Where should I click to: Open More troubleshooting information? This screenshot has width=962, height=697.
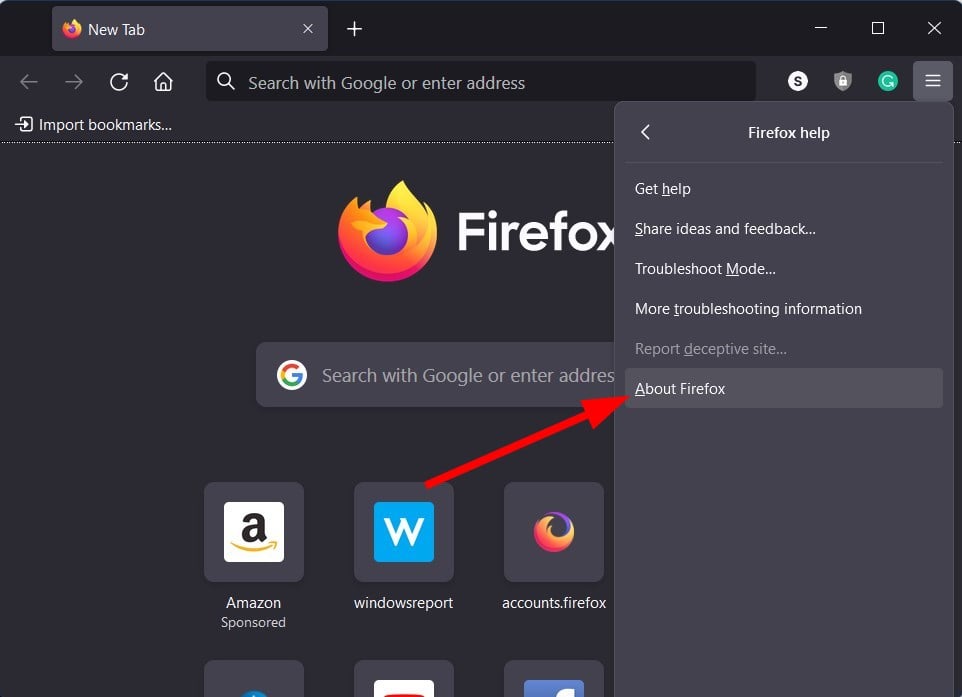coord(783,309)
